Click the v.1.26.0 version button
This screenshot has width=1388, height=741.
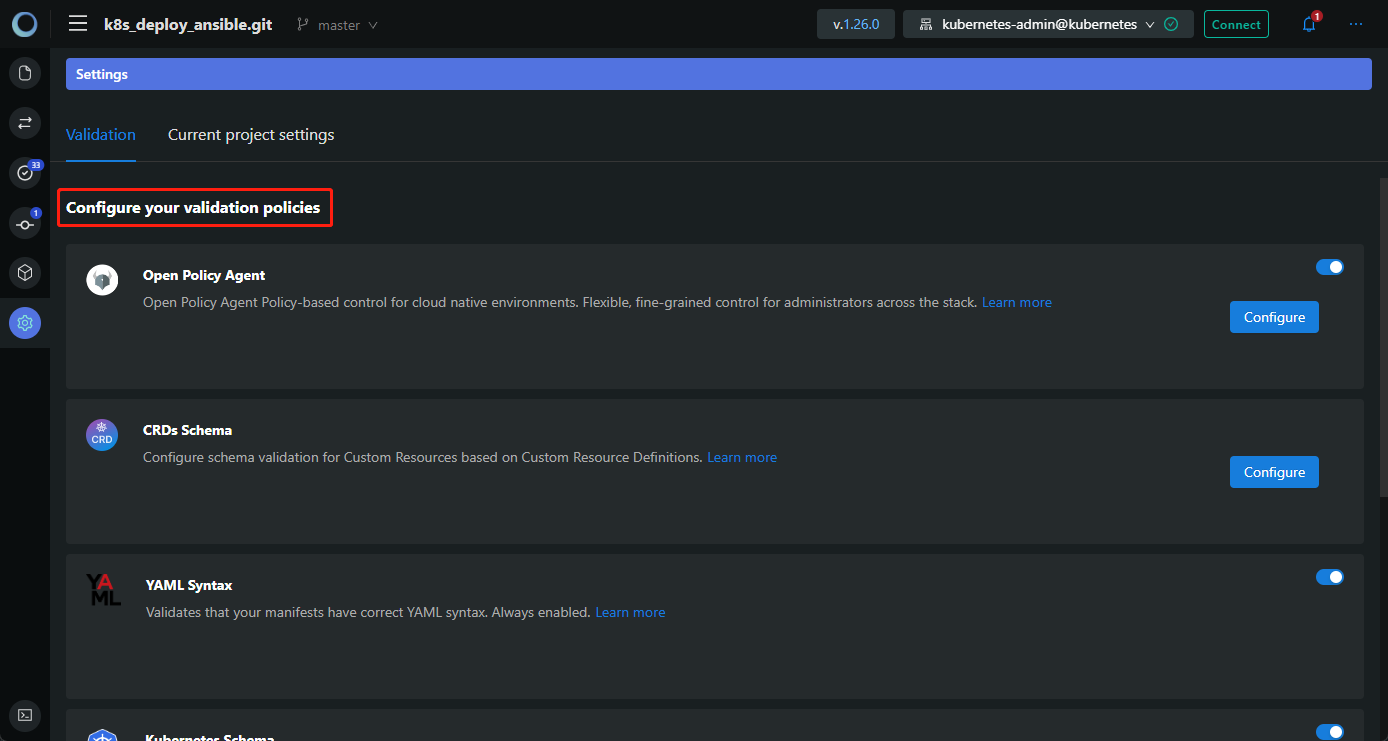pos(856,24)
